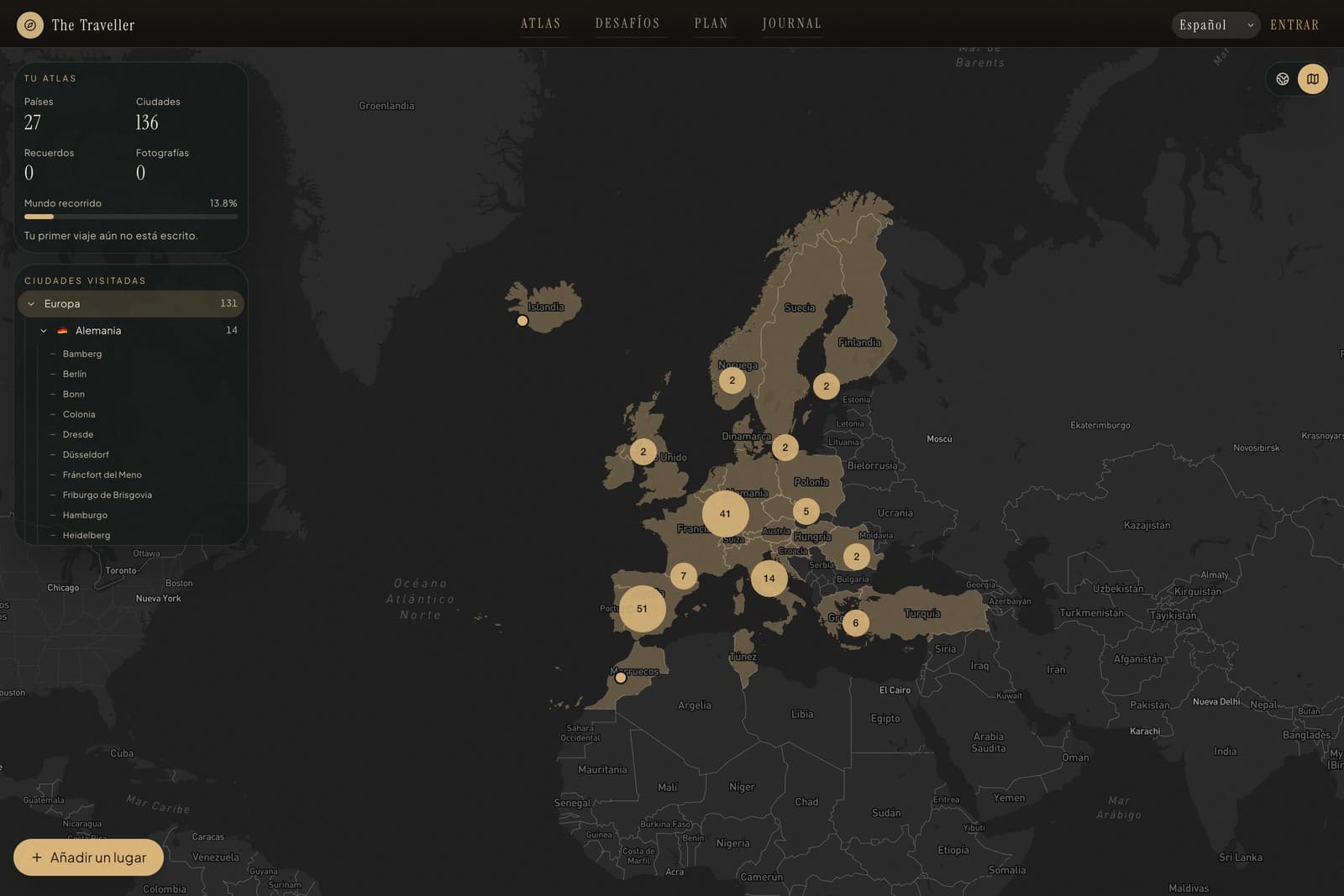Collapse the Alemania country row

(139, 330)
